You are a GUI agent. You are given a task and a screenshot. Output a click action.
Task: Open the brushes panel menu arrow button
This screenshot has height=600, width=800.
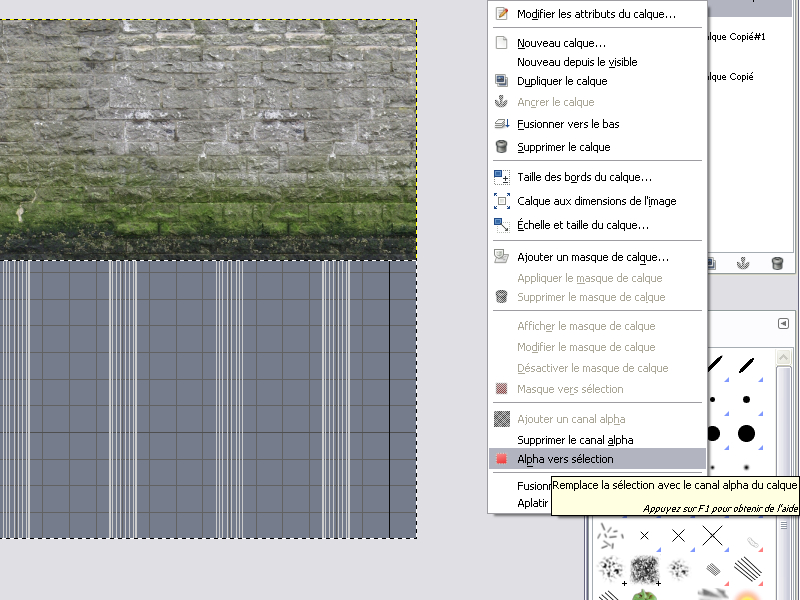click(x=783, y=323)
